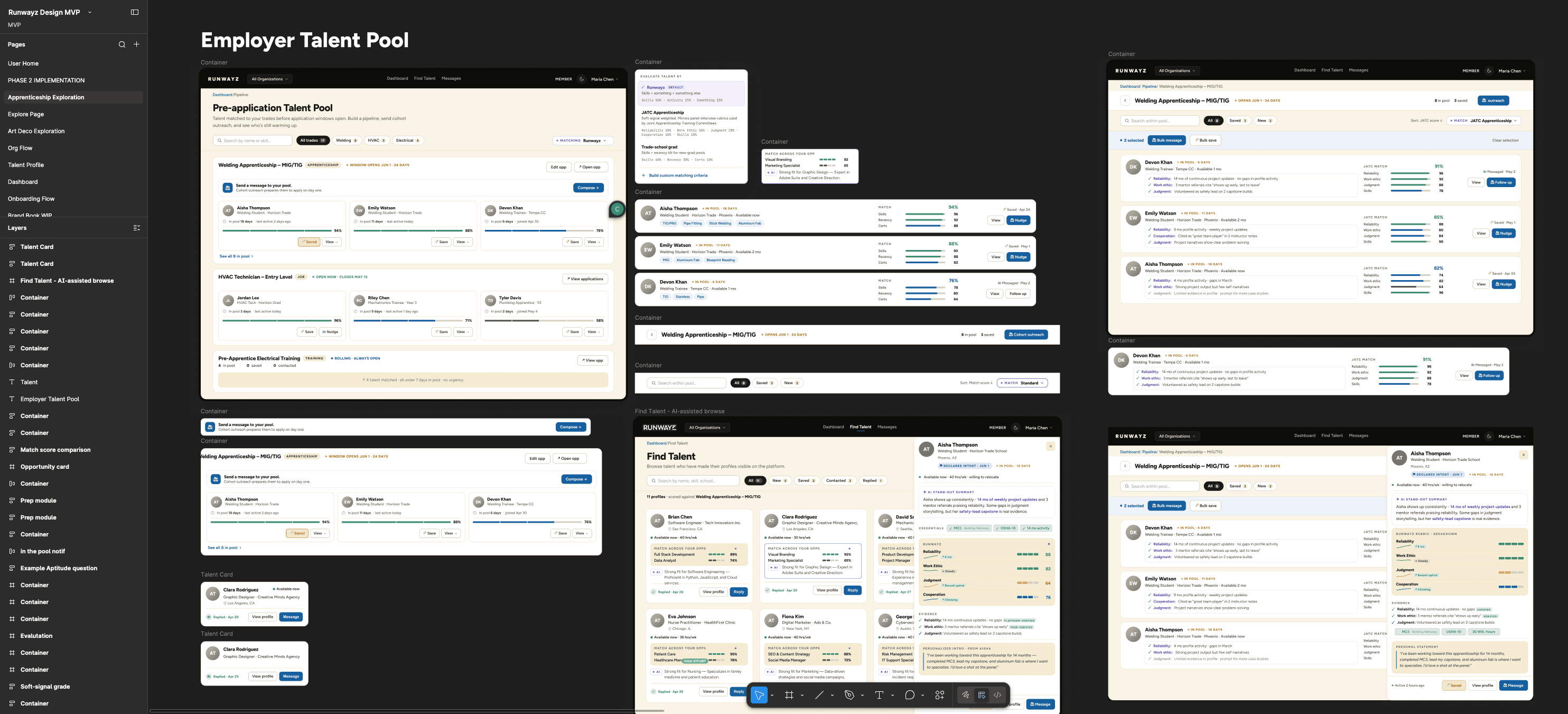
Task: Click the frame icon beside Opportunity card layer
Action: click(x=12, y=467)
